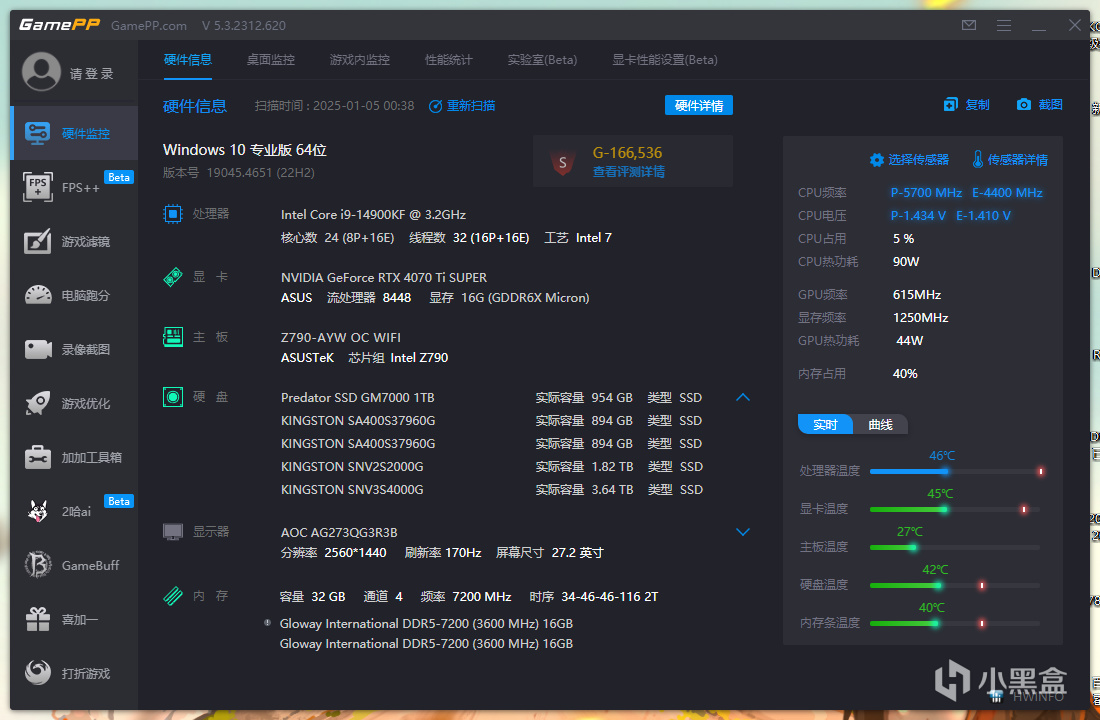
Task: Select the 显卡性能设置(Beta) tab
Action: pos(664,60)
